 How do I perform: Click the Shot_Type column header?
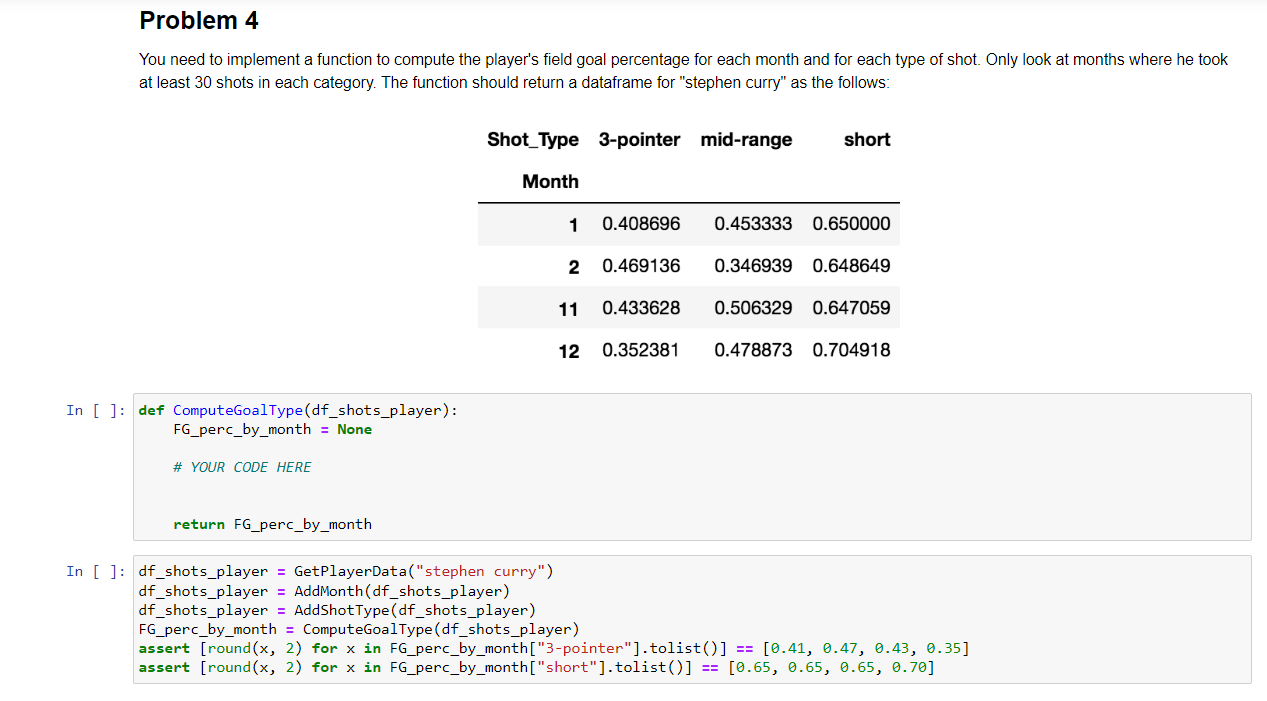[x=533, y=140]
